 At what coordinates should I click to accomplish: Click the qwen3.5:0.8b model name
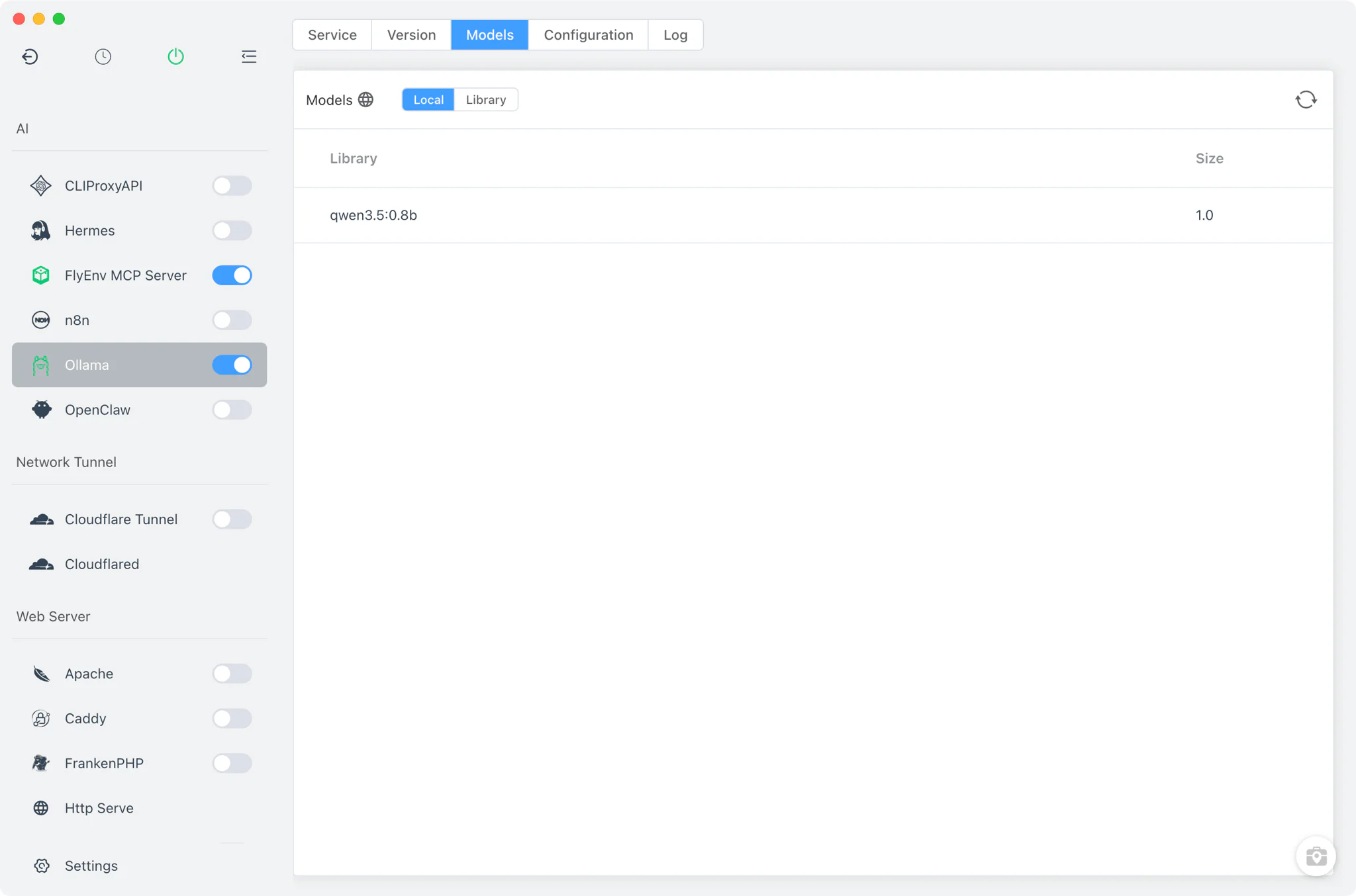point(373,215)
